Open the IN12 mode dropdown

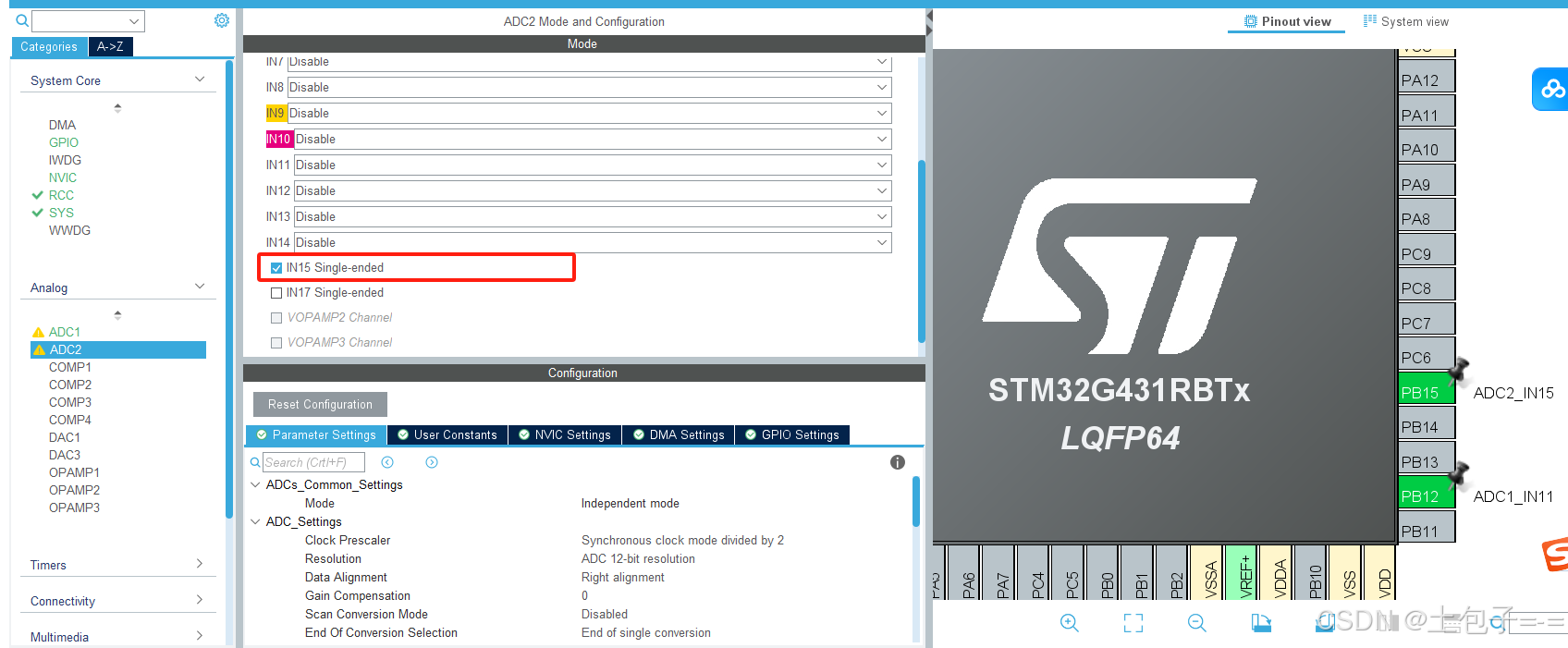tap(593, 190)
